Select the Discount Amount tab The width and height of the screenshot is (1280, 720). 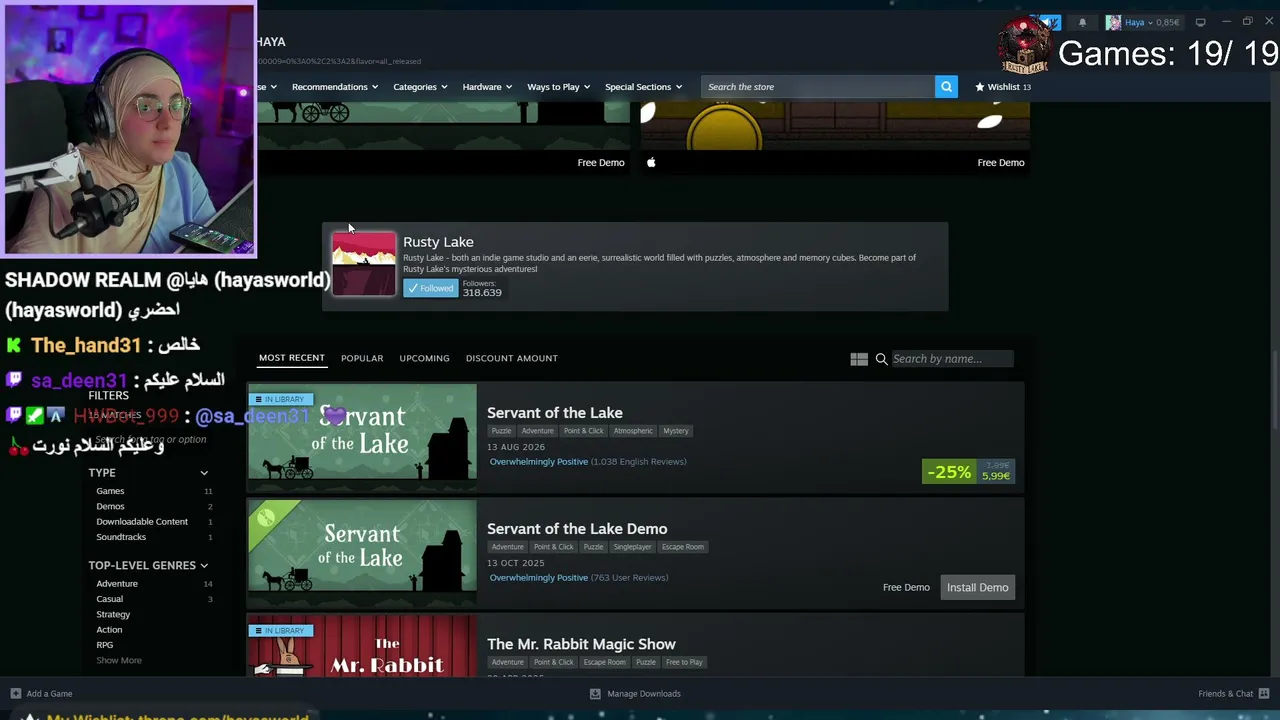click(x=512, y=358)
